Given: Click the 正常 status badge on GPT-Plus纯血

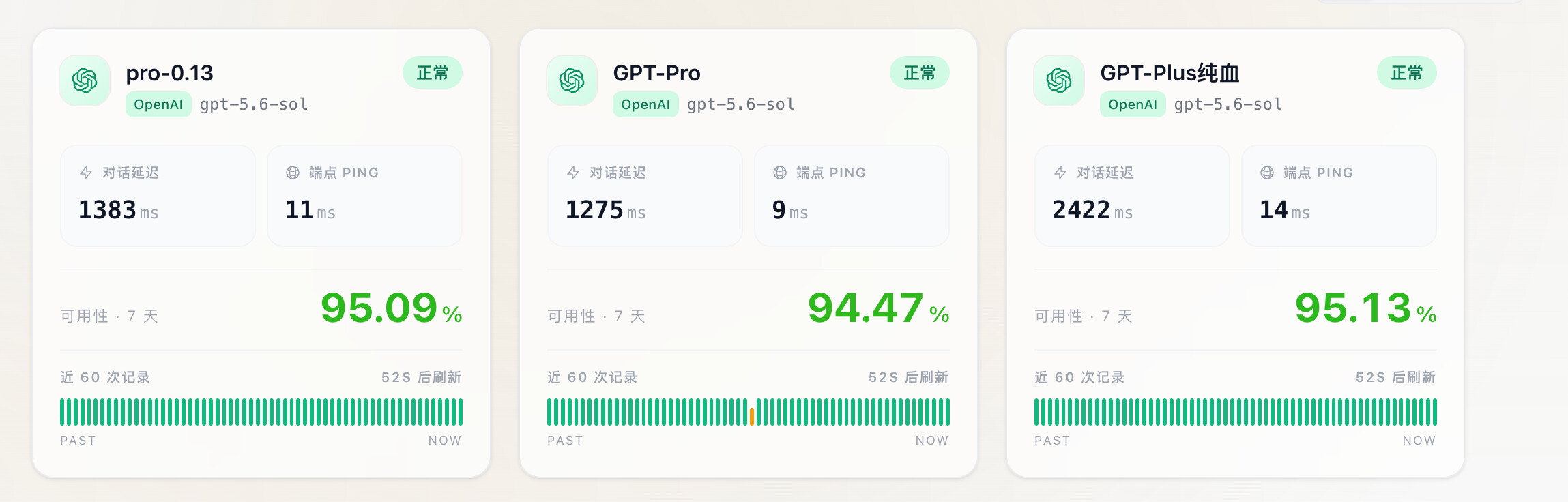Looking at the screenshot, I should coord(1407,73).
